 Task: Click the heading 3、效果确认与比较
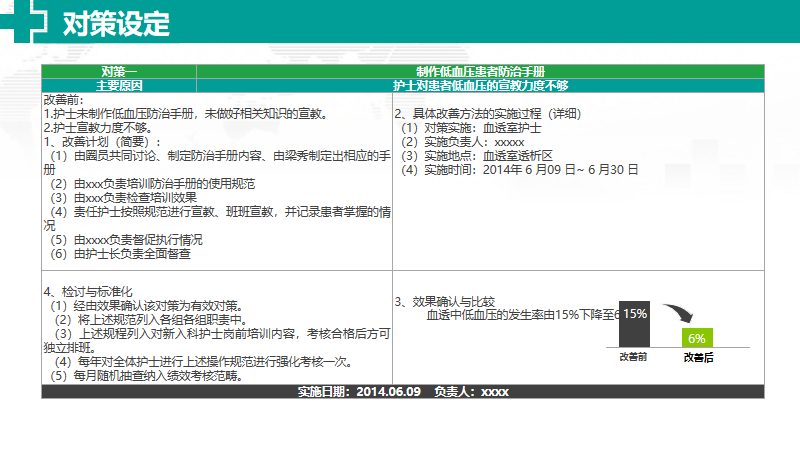(x=445, y=302)
